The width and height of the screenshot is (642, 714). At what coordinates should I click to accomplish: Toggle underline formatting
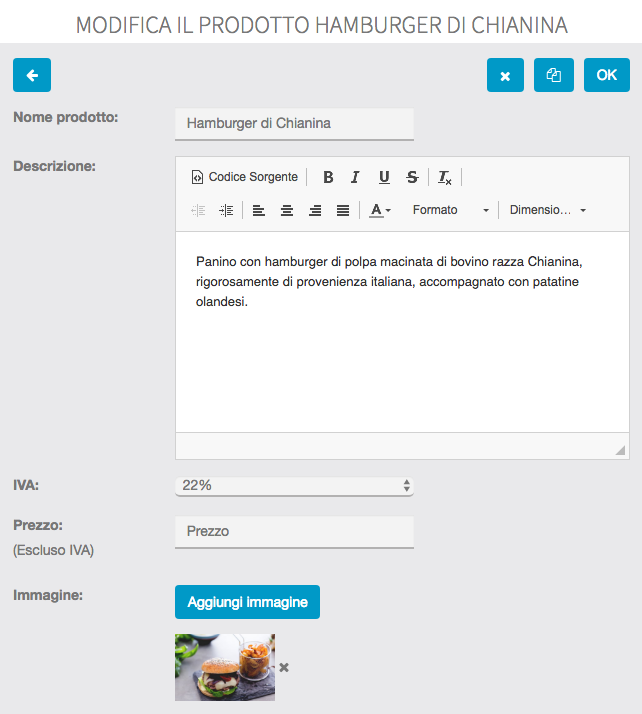[x=384, y=177]
